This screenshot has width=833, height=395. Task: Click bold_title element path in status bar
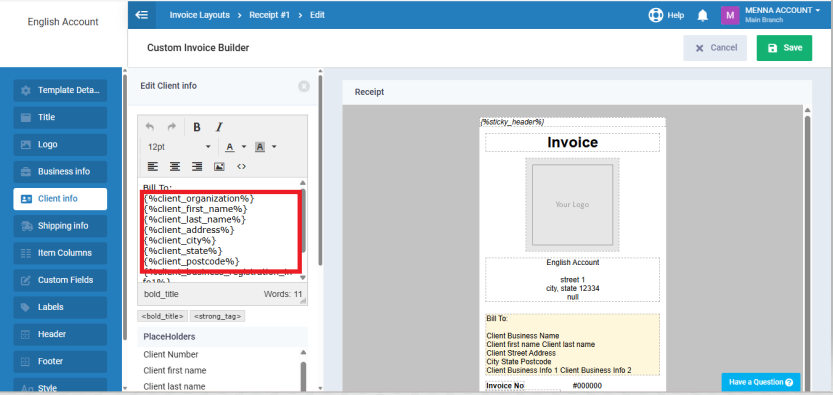tap(161, 294)
